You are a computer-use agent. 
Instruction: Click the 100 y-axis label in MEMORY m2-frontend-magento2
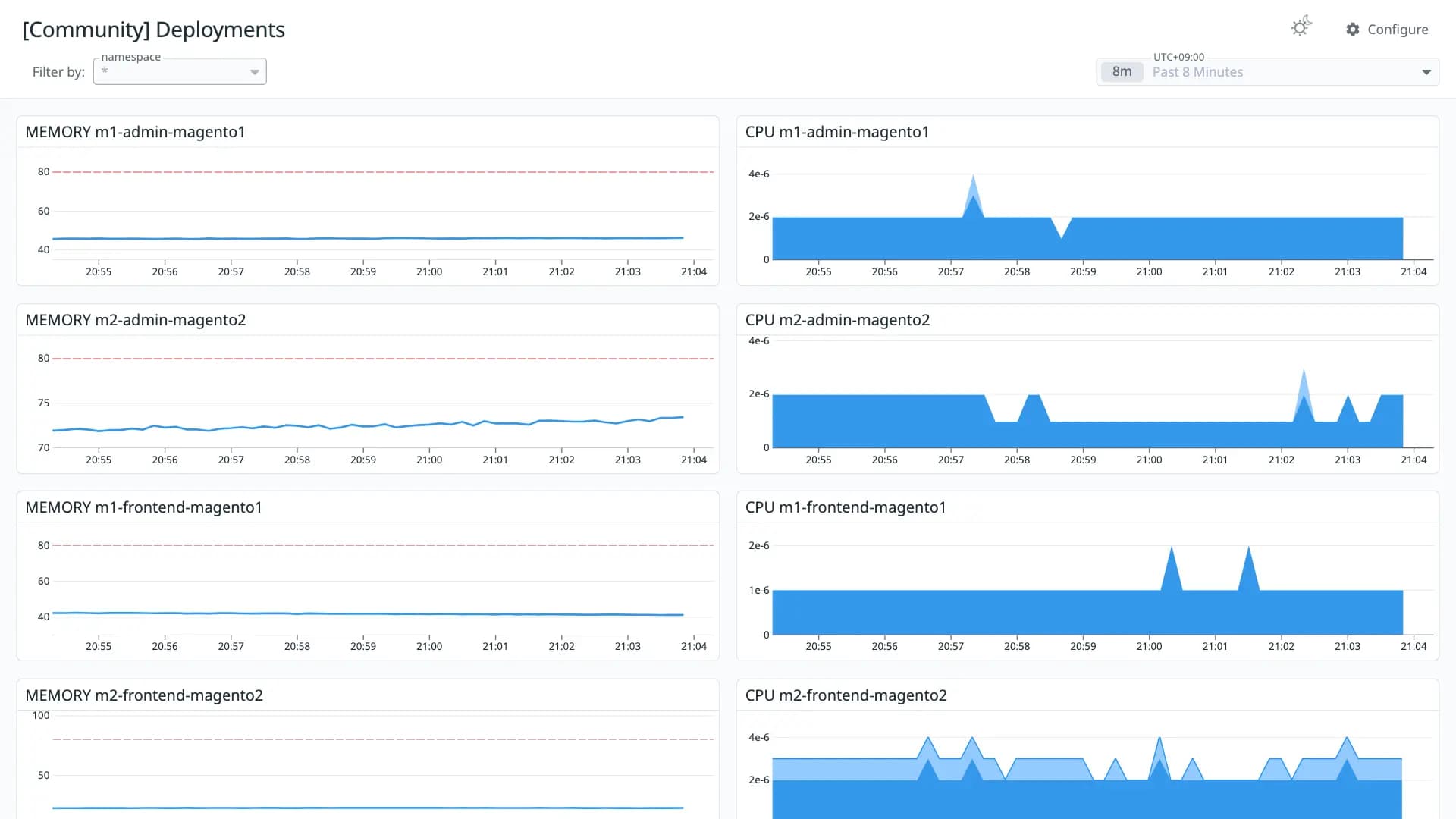click(x=41, y=715)
